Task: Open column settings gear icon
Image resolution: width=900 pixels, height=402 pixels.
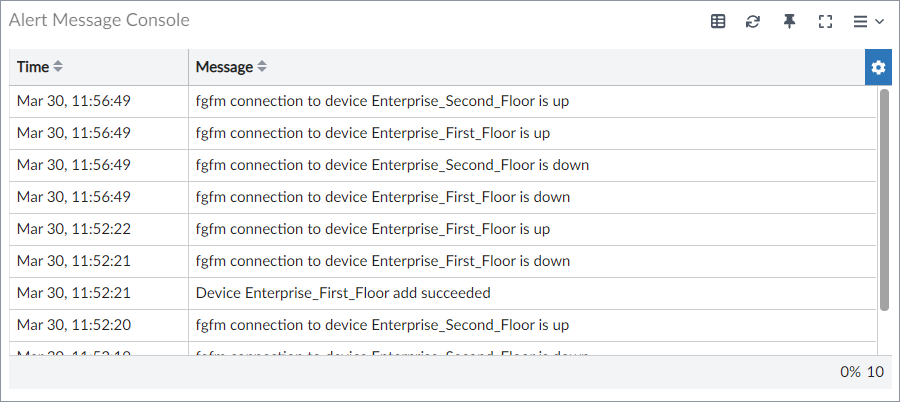Action: click(878, 67)
